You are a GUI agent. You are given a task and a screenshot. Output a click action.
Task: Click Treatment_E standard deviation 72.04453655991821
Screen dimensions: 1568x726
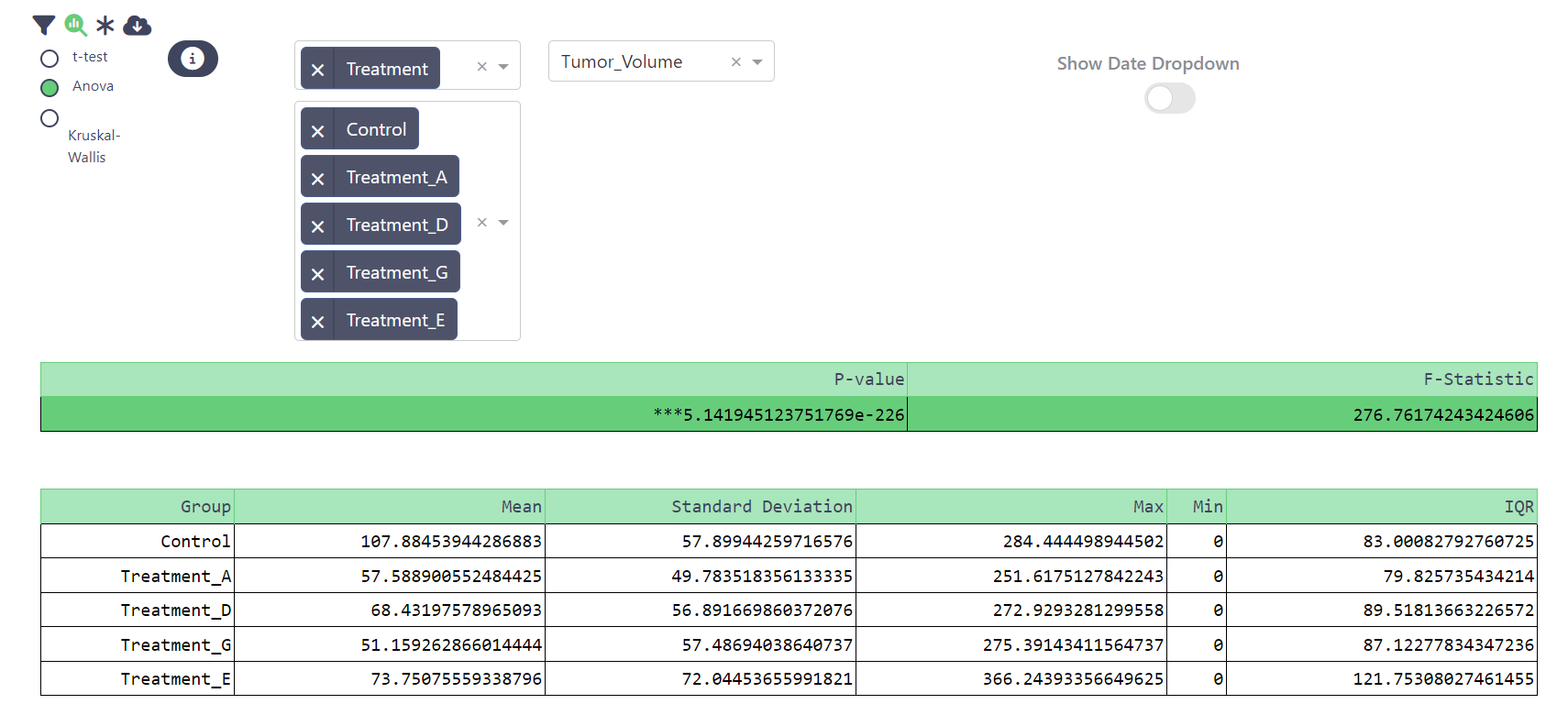click(767, 678)
